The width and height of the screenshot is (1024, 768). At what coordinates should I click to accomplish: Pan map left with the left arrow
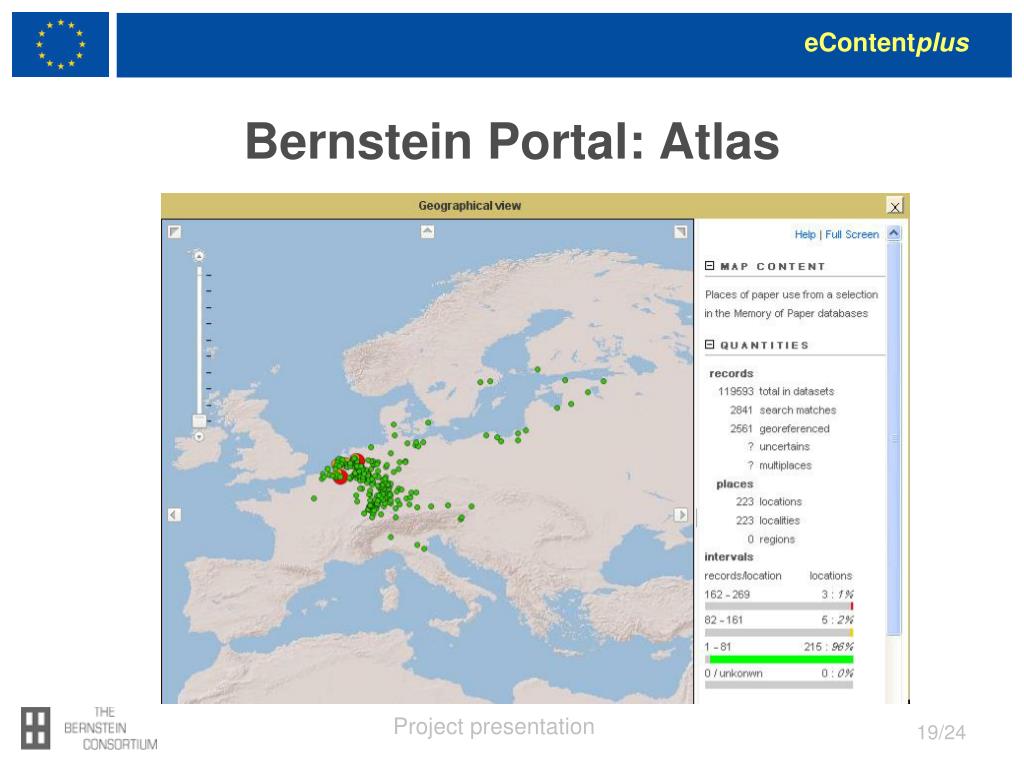174,515
